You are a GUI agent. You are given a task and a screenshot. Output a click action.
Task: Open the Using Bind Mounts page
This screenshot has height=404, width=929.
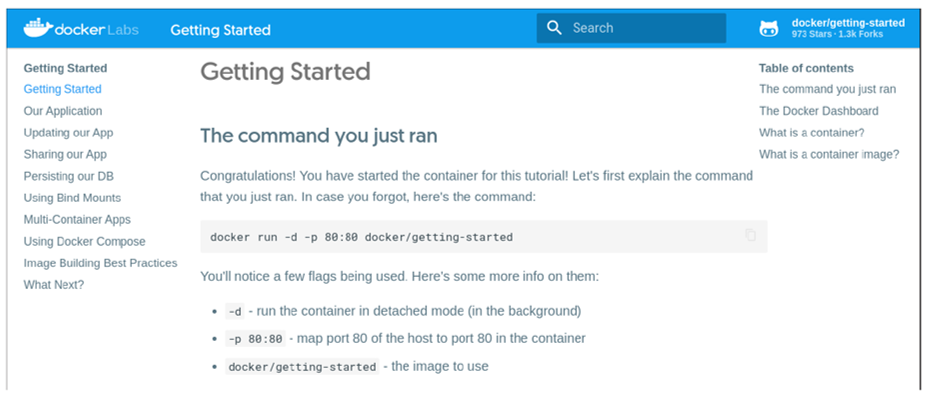click(x=72, y=198)
